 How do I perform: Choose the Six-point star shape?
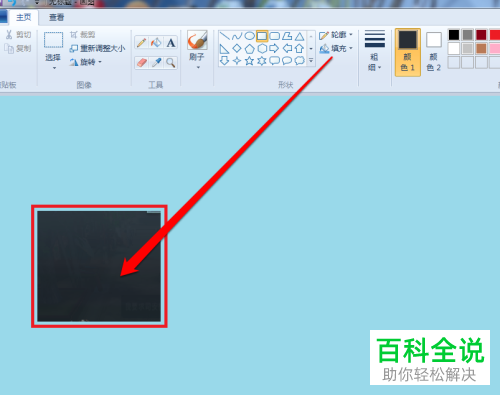coord(262,61)
